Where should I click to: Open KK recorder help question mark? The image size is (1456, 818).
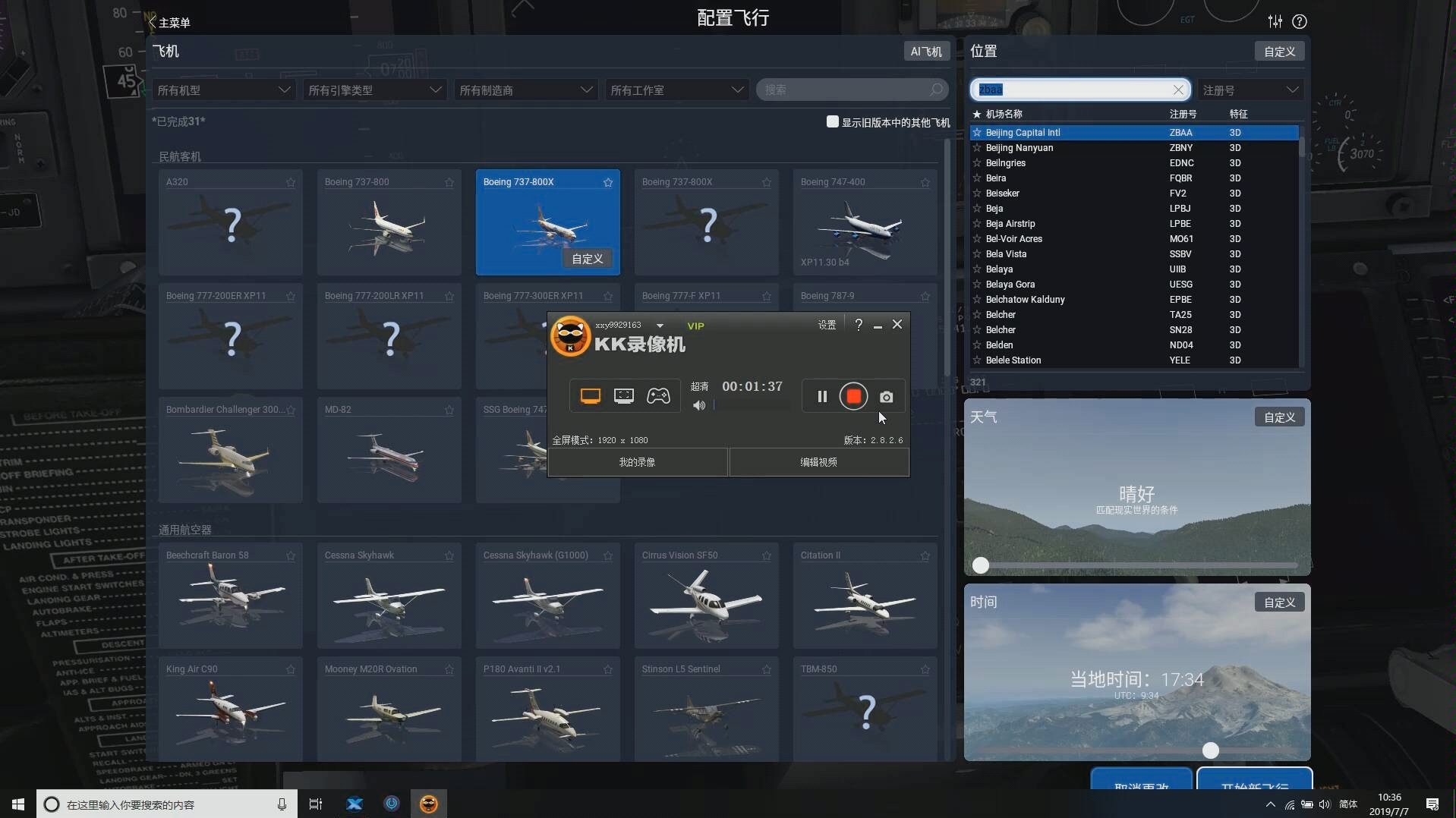[859, 325]
